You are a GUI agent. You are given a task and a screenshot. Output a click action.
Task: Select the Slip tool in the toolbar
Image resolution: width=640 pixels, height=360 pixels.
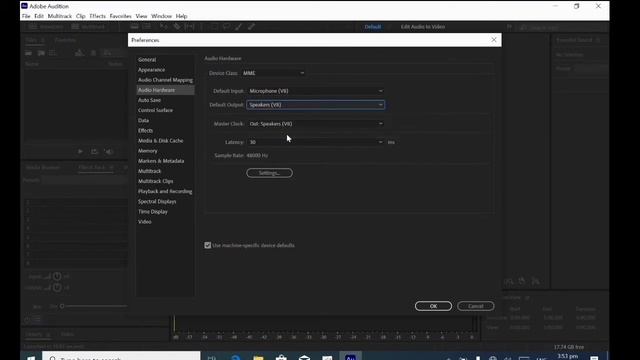(189, 27)
